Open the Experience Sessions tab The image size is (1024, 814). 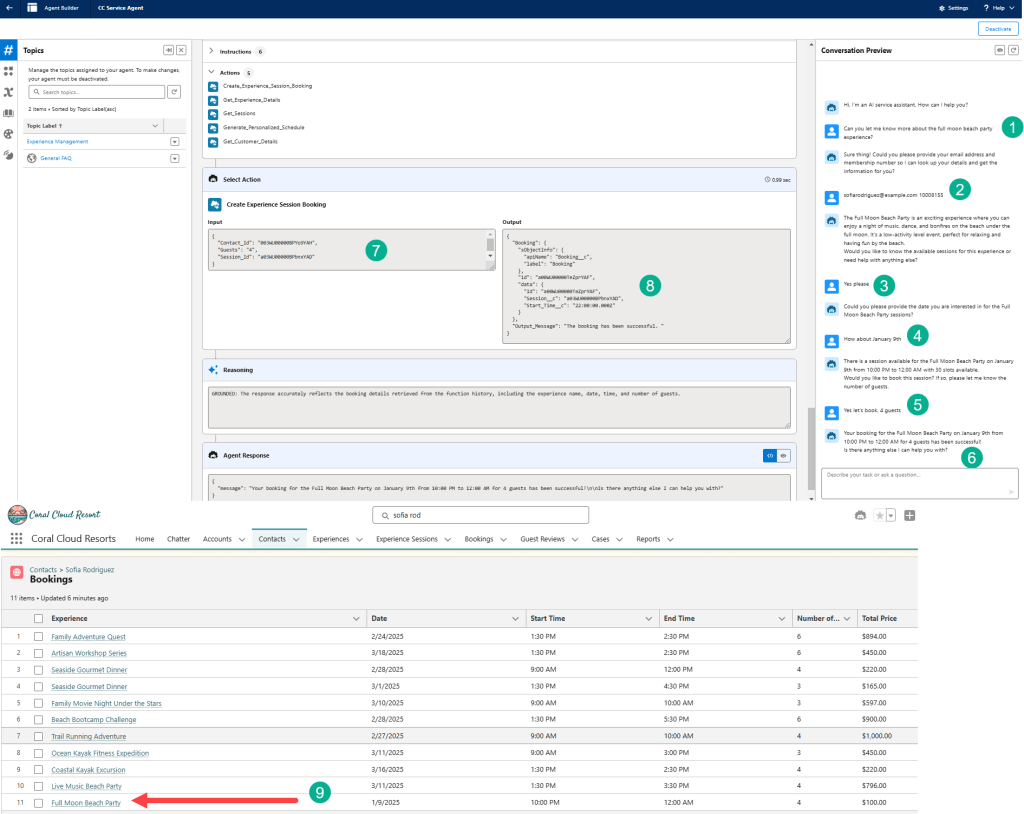[406, 539]
